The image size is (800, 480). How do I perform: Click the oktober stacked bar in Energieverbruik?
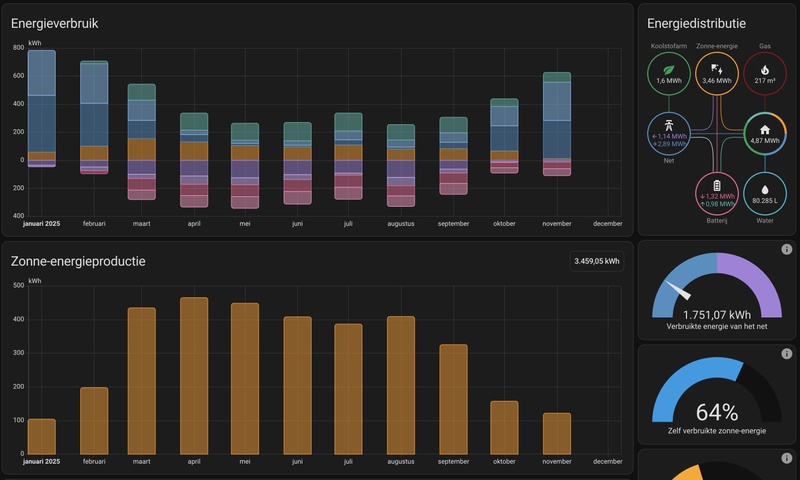coord(504,136)
